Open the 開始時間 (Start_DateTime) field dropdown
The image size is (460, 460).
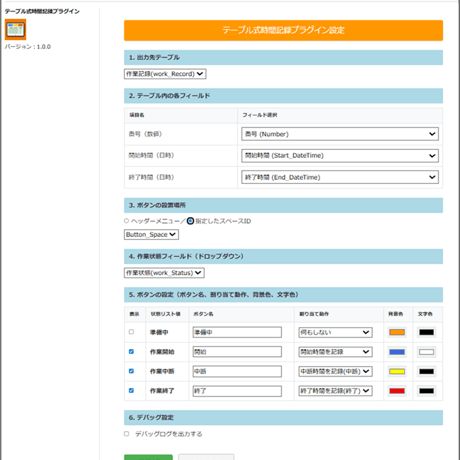click(x=340, y=156)
